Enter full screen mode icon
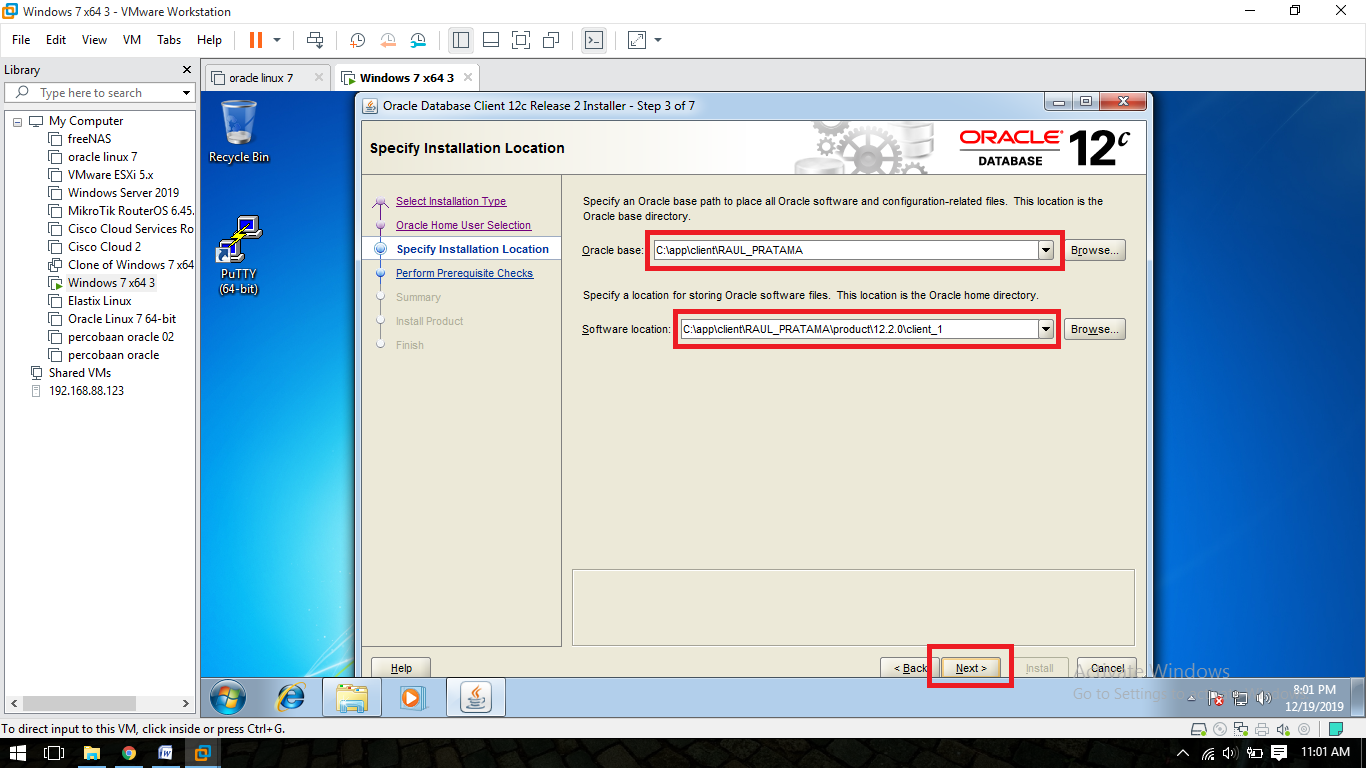 click(x=520, y=40)
